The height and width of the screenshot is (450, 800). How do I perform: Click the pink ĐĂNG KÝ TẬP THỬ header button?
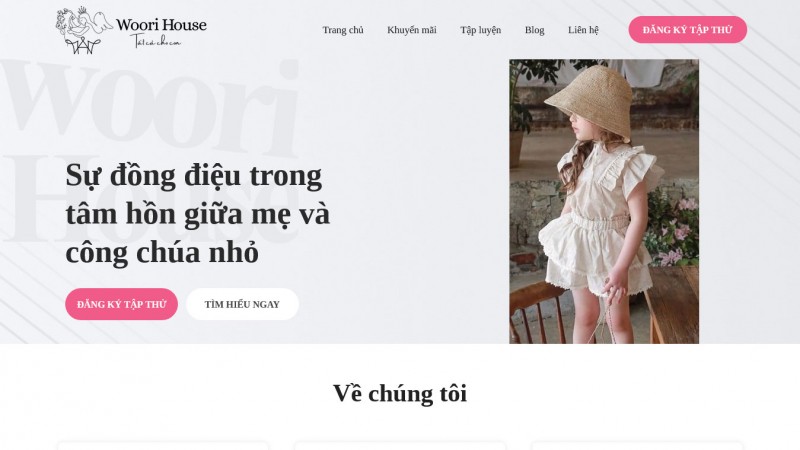point(687,30)
